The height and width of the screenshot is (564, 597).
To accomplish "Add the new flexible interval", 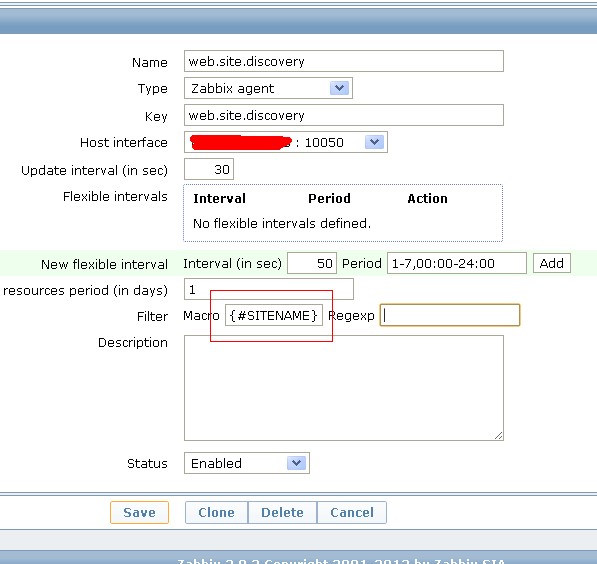I will (552, 263).
